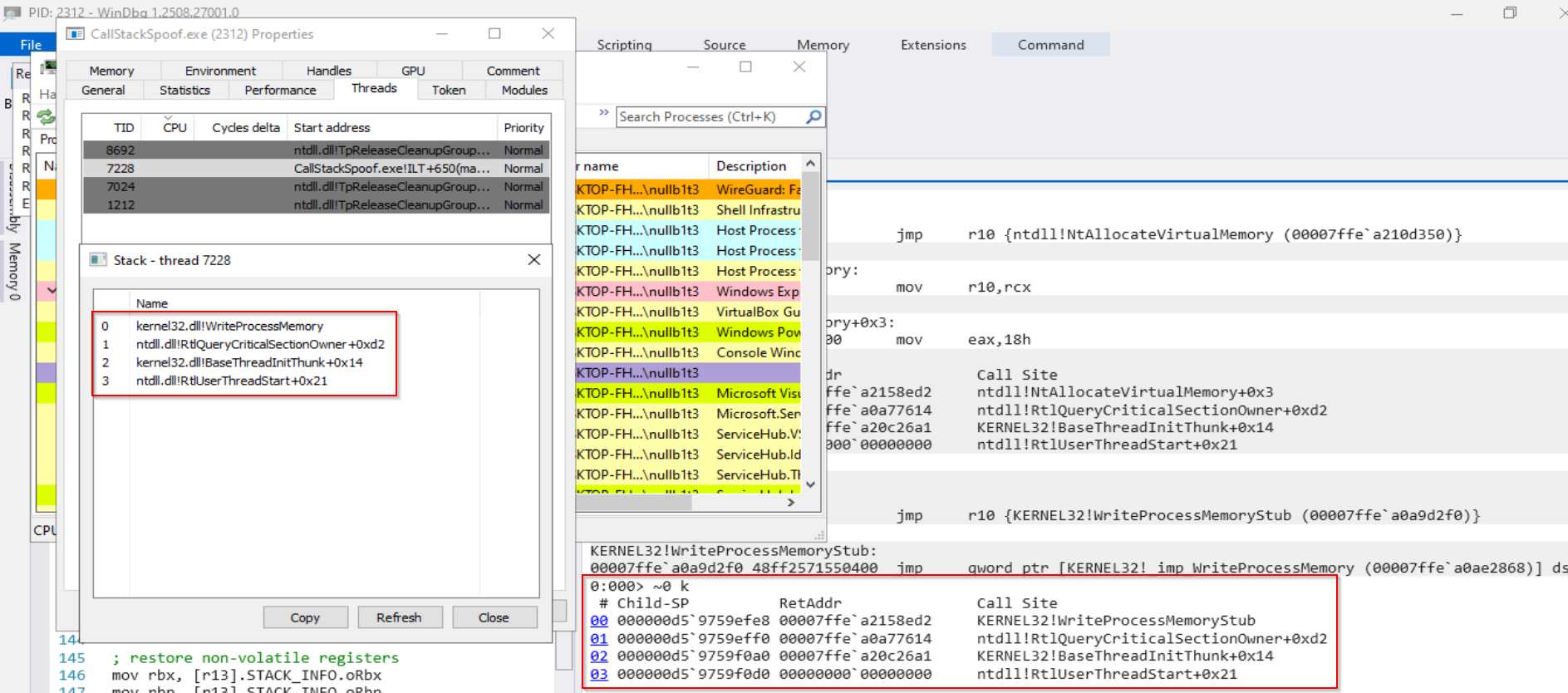This screenshot has width=1568, height=693.
Task: Click the Name column header in Stack dialog
Action: click(304, 303)
